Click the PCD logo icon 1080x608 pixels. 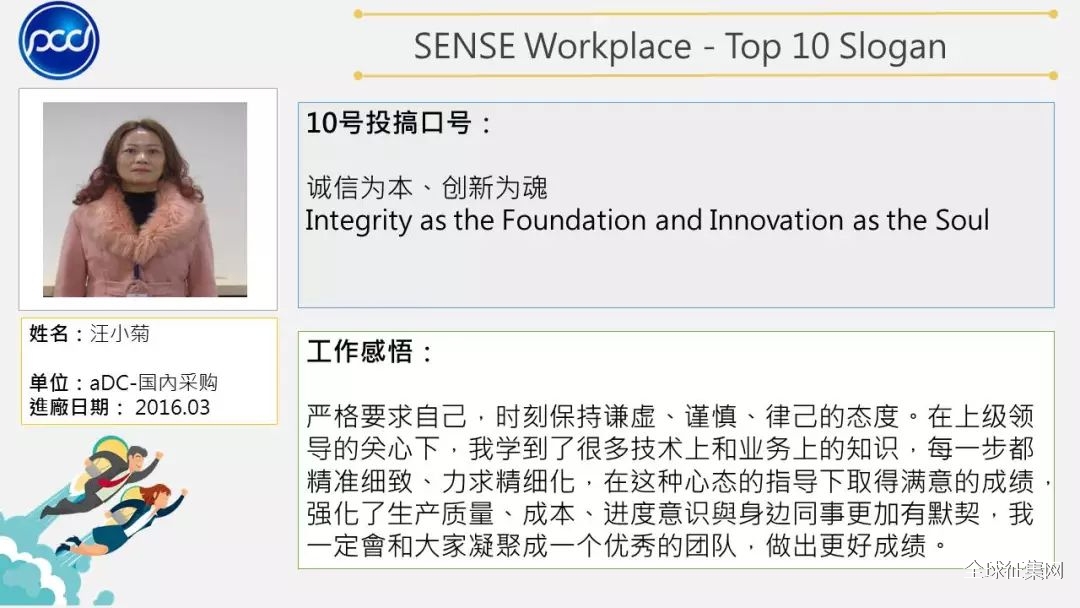[x=59, y=40]
